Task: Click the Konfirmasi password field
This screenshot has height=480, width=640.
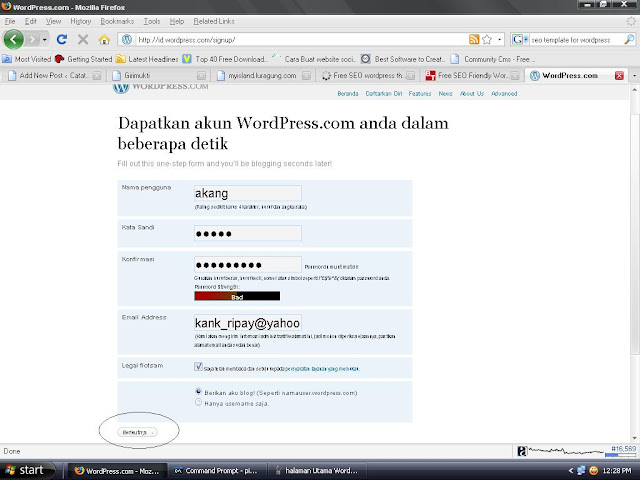Action: (248, 264)
